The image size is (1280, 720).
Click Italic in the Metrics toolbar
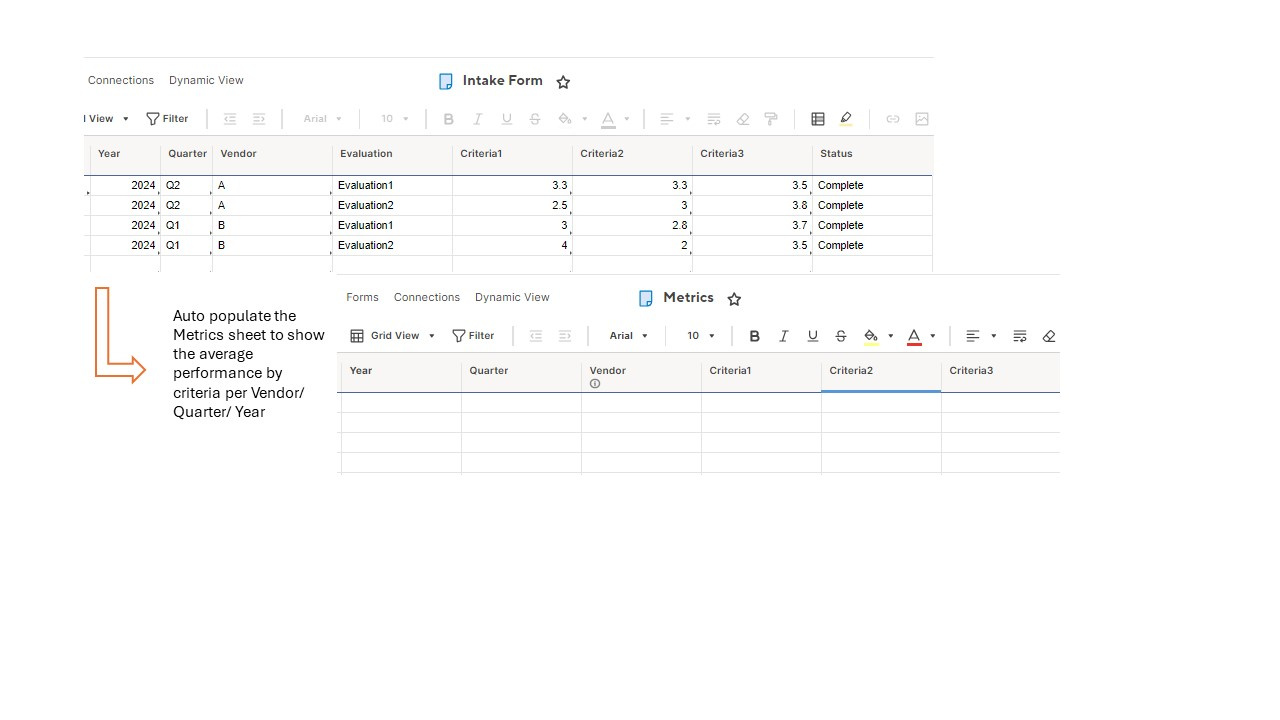(784, 336)
